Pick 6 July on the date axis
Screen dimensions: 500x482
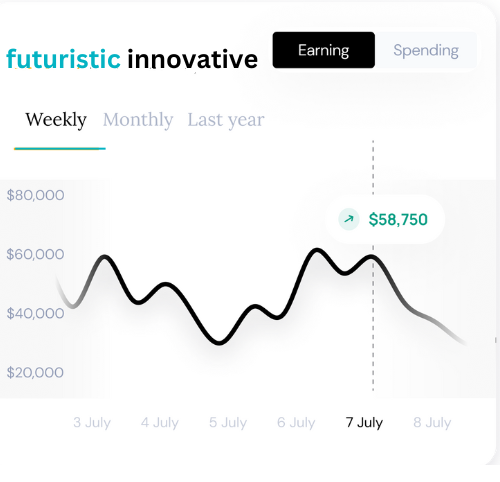pyautogui.click(x=296, y=422)
